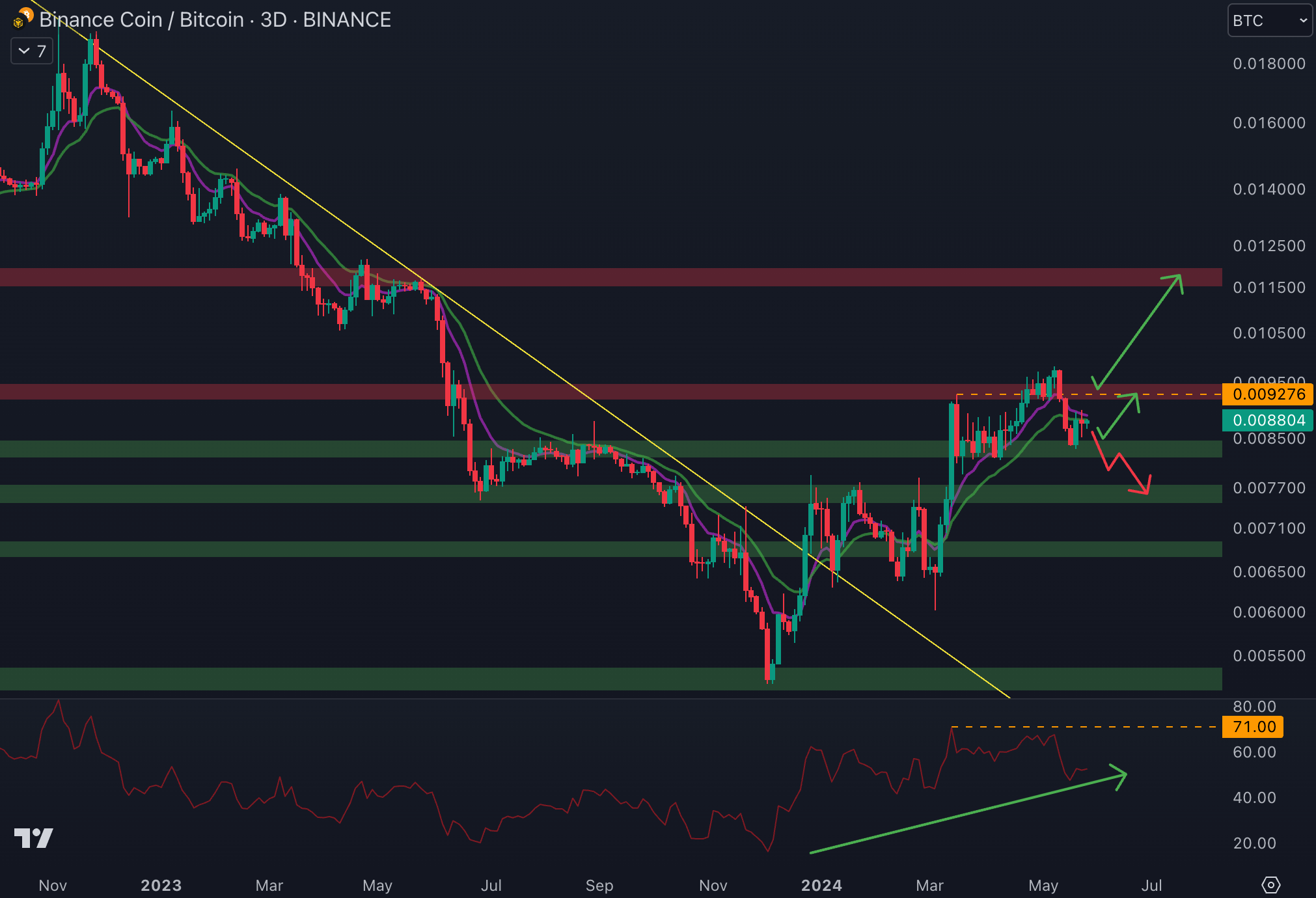Click the green 0.008804 current price tag
The image size is (1316, 898).
point(1268,420)
